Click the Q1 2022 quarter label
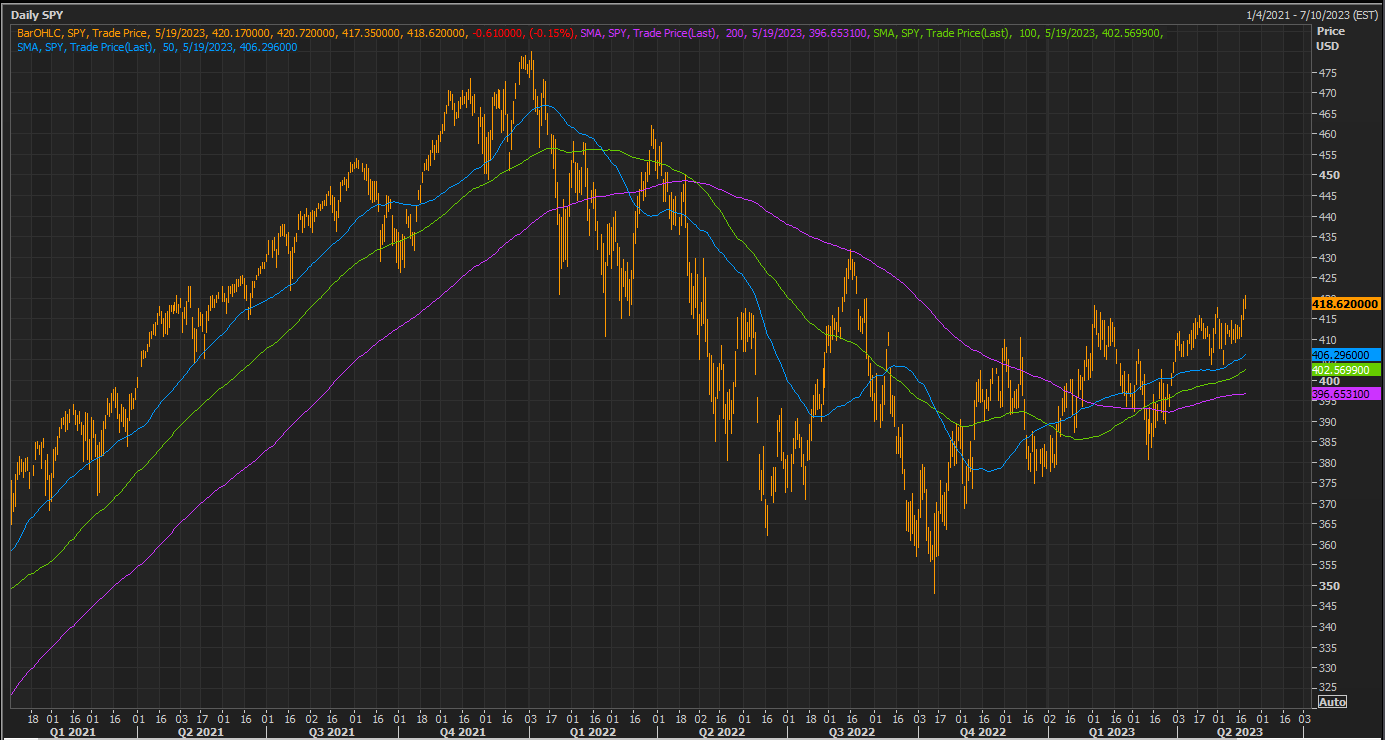1385x740 pixels. pos(591,732)
